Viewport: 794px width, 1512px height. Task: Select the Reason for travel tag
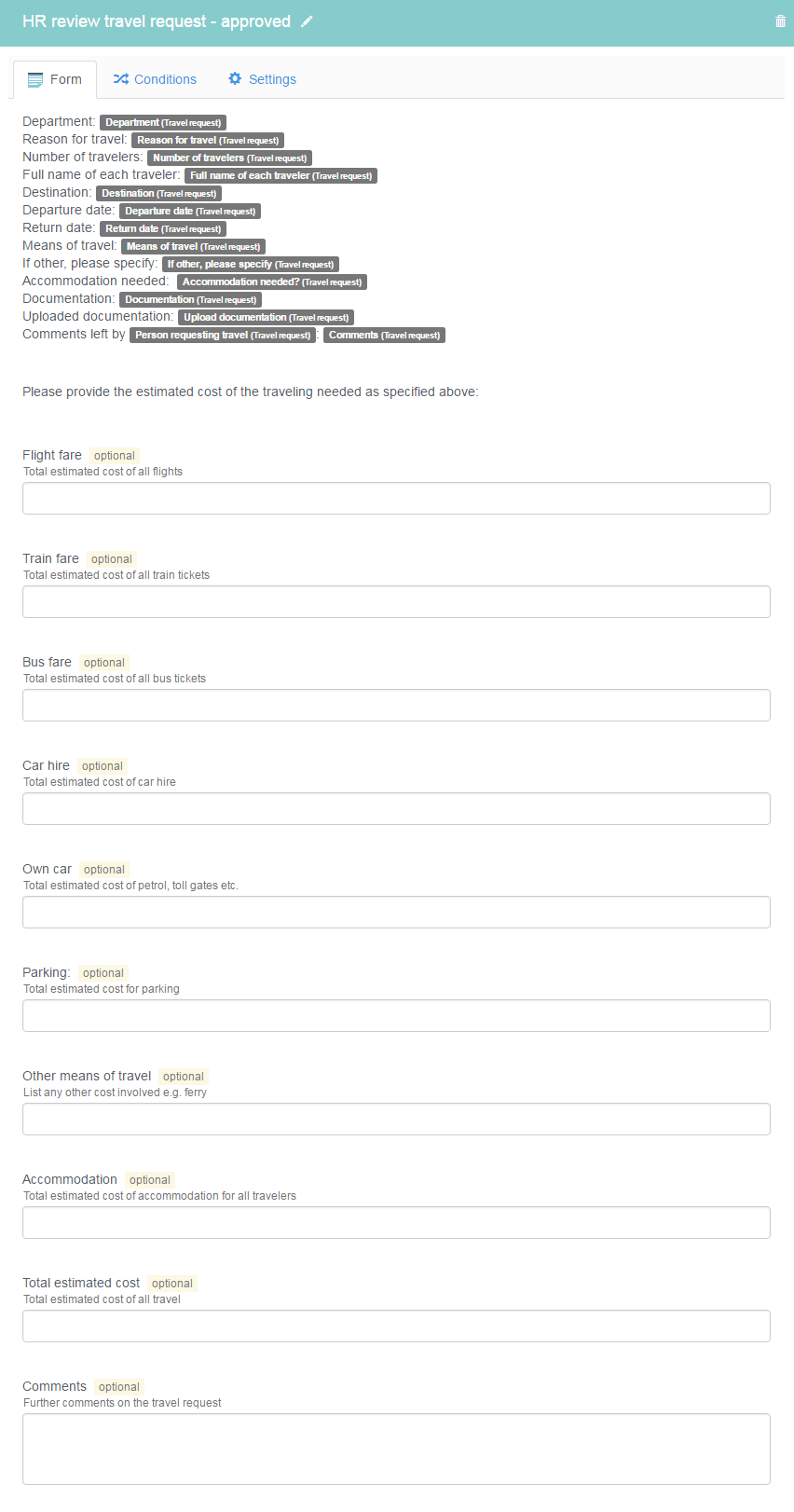click(208, 140)
